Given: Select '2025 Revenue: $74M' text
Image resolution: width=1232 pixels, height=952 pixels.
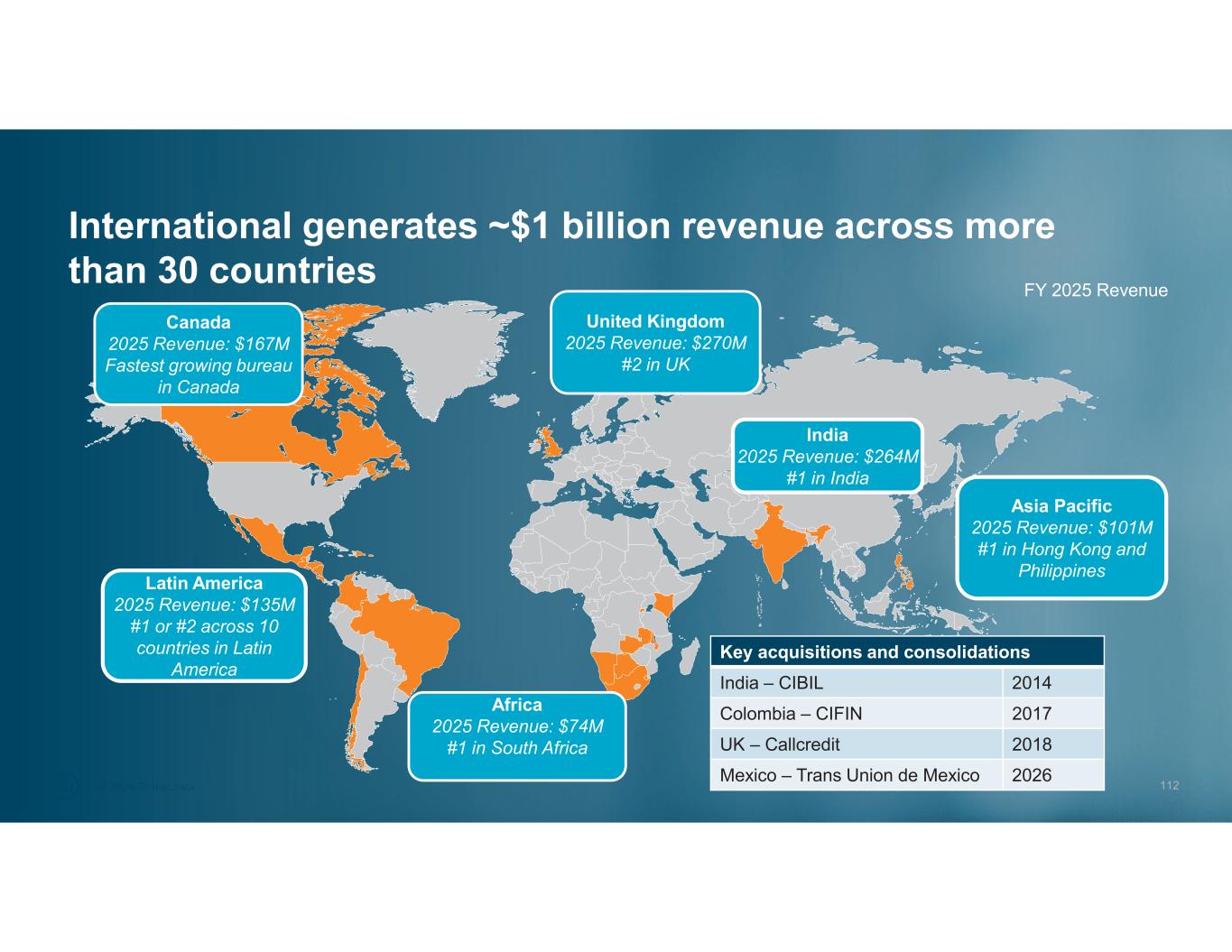Looking at the screenshot, I should (517, 726).
